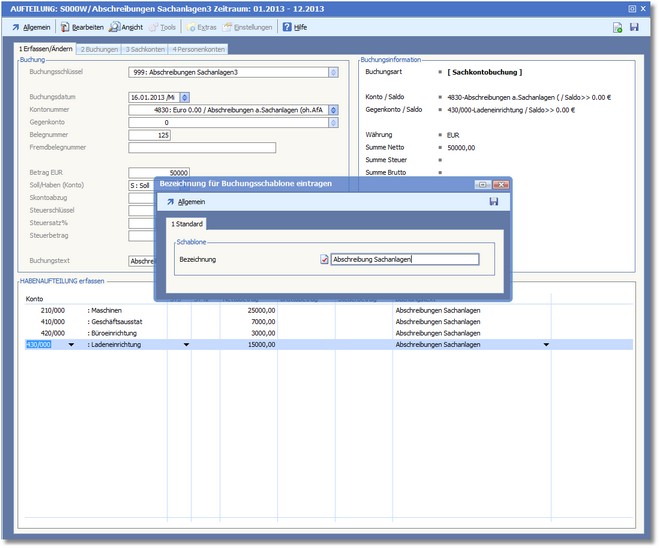Image resolution: width=659 pixels, height=548 pixels.
Task: Open the Gegenkonto dropdown arrow
Action: tap(332, 123)
